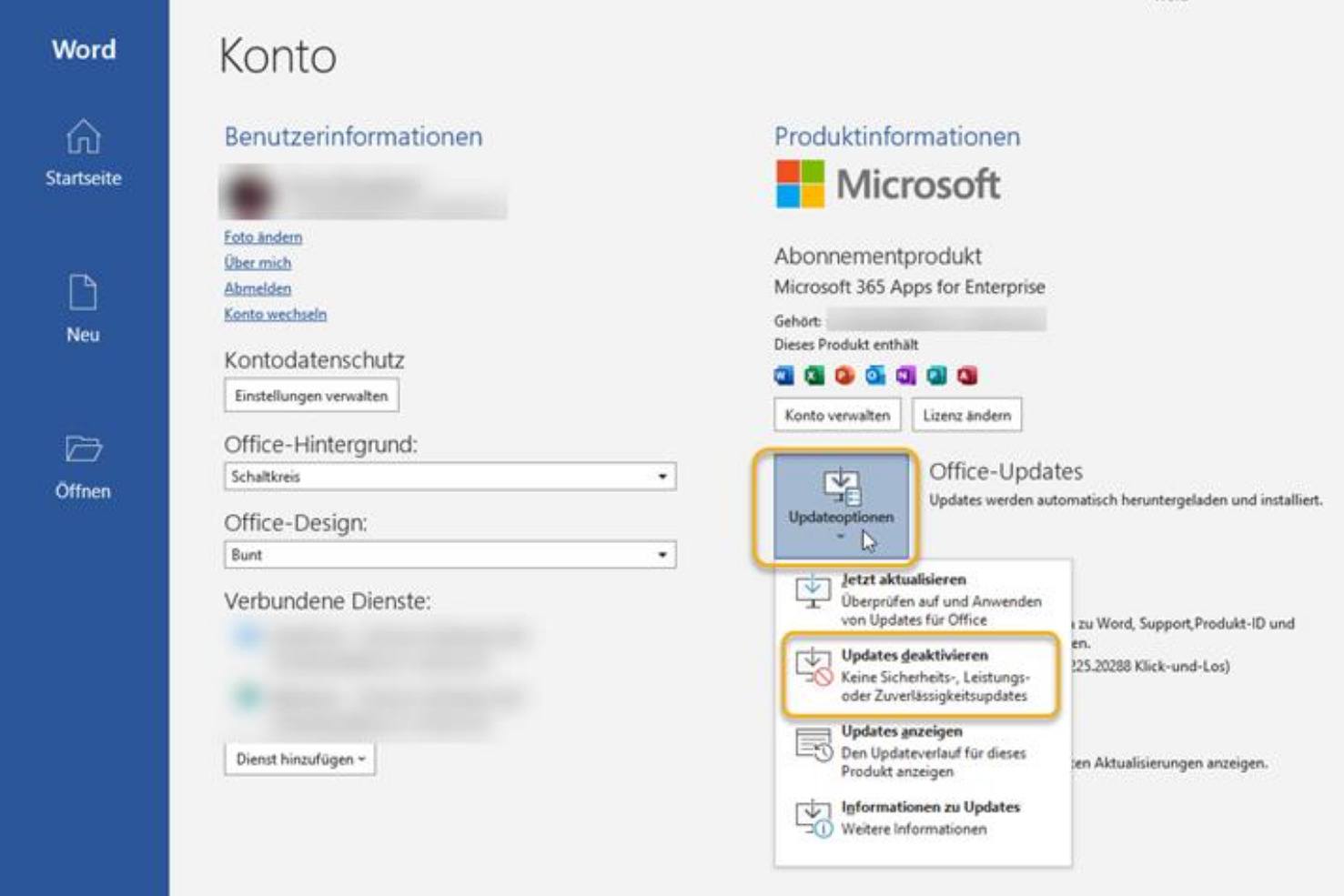Click the Access icon in product list
The width and height of the screenshot is (1344, 896).
pyautogui.click(x=967, y=376)
